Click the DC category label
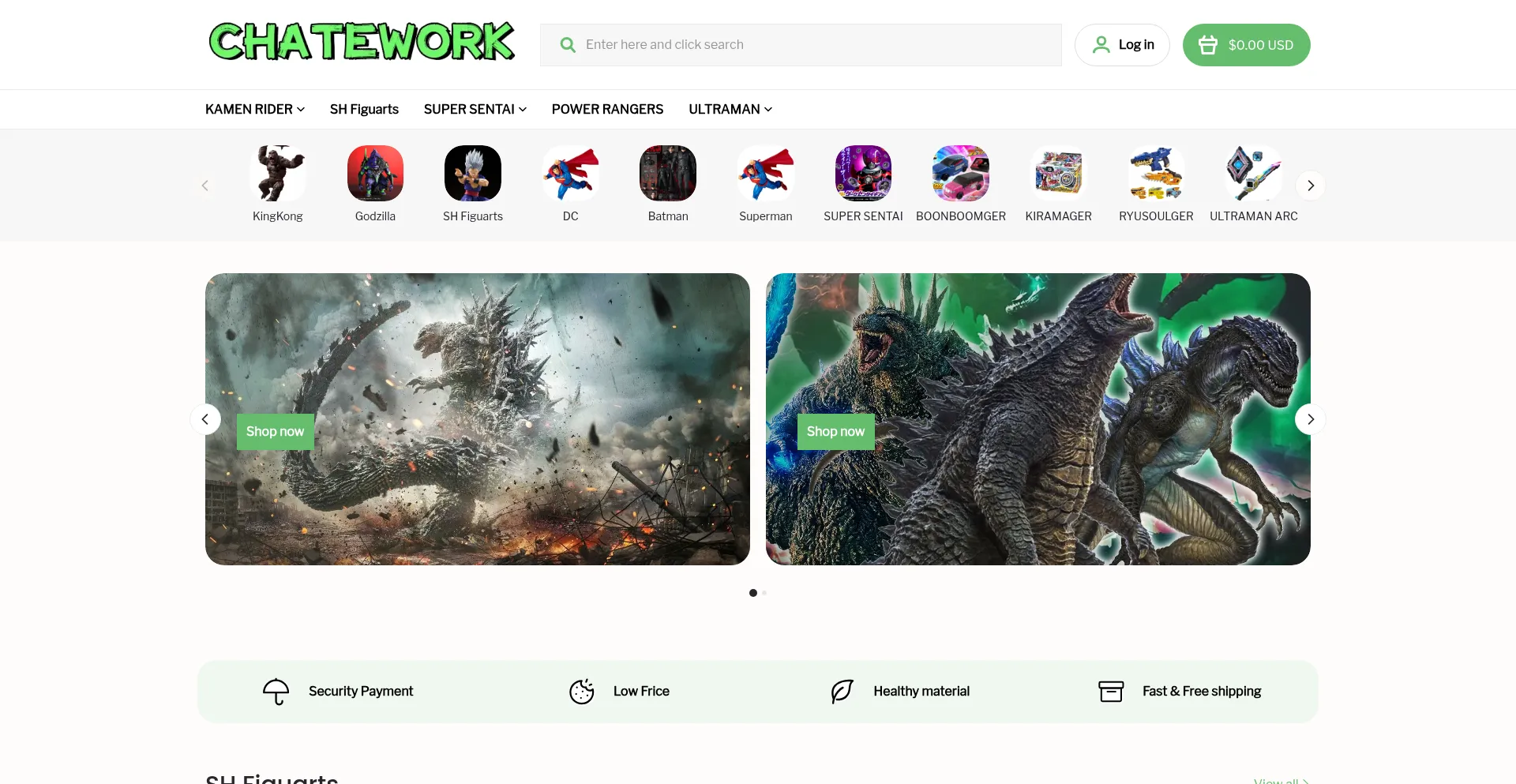 (x=571, y=216)
